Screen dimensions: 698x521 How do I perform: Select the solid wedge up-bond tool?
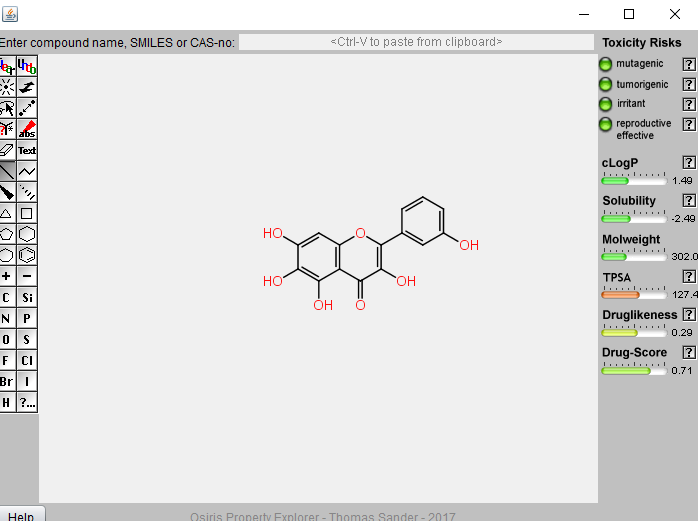pyautogui.click(x=8, y=192)
